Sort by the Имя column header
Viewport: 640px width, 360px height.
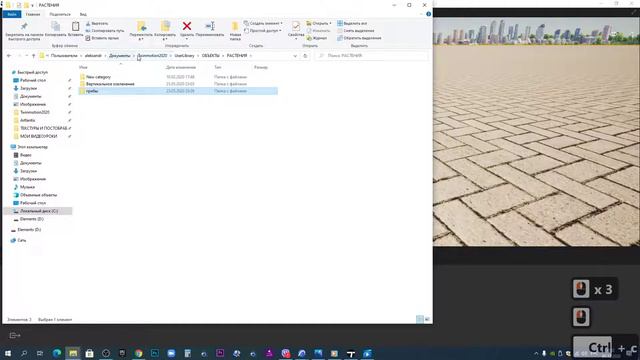[x=83, y=67]
